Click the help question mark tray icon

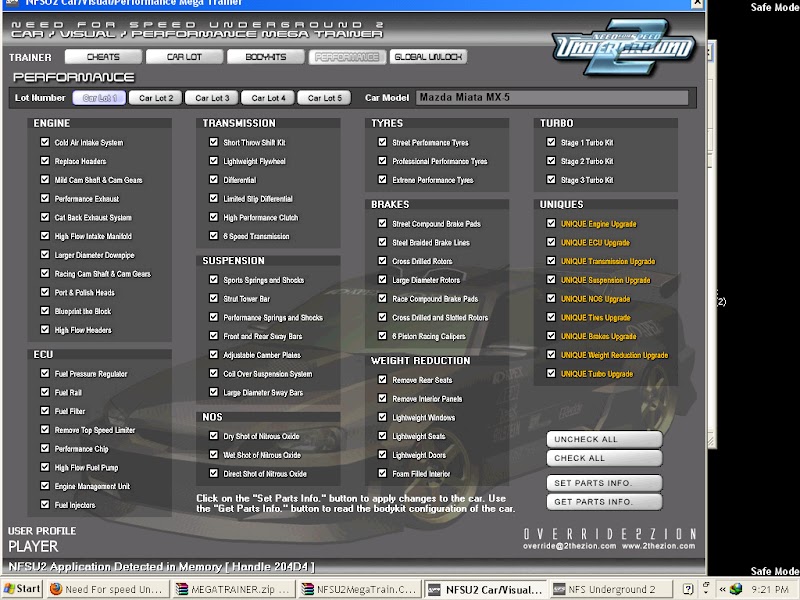[687, 589]
